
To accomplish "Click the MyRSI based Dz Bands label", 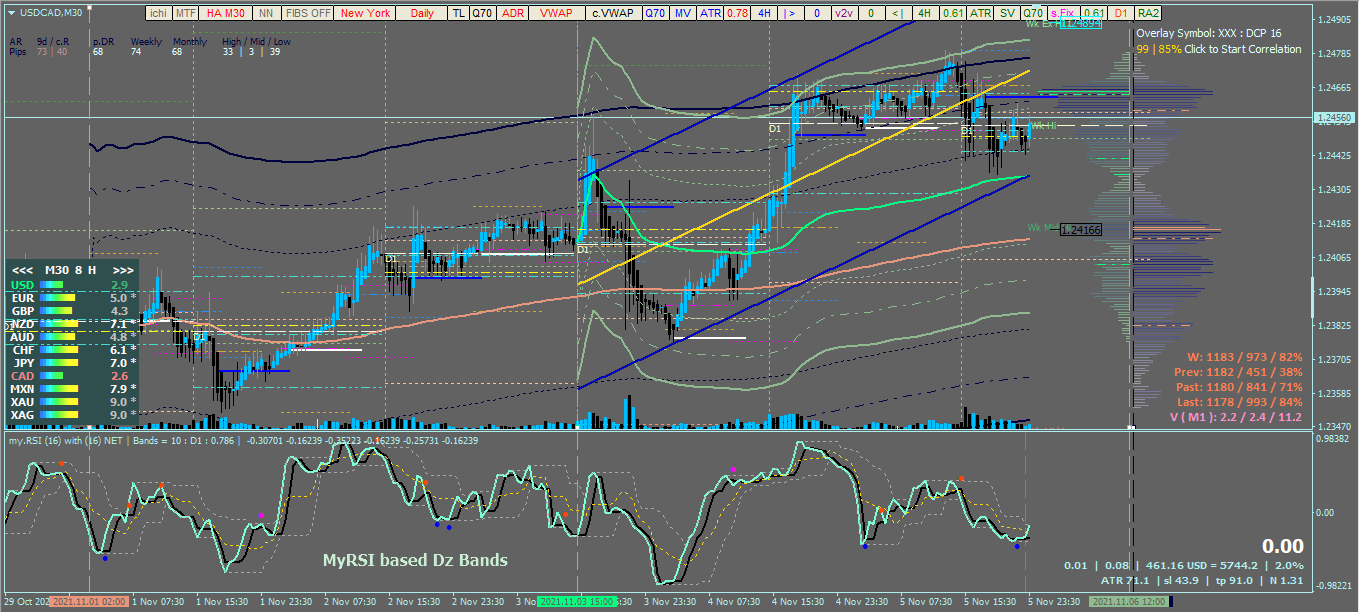I will tap(414, 560).
